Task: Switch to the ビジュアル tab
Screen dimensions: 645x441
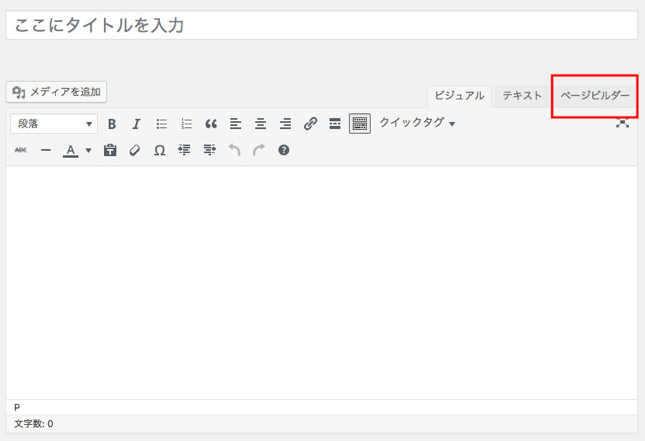Action: [459, 96]
